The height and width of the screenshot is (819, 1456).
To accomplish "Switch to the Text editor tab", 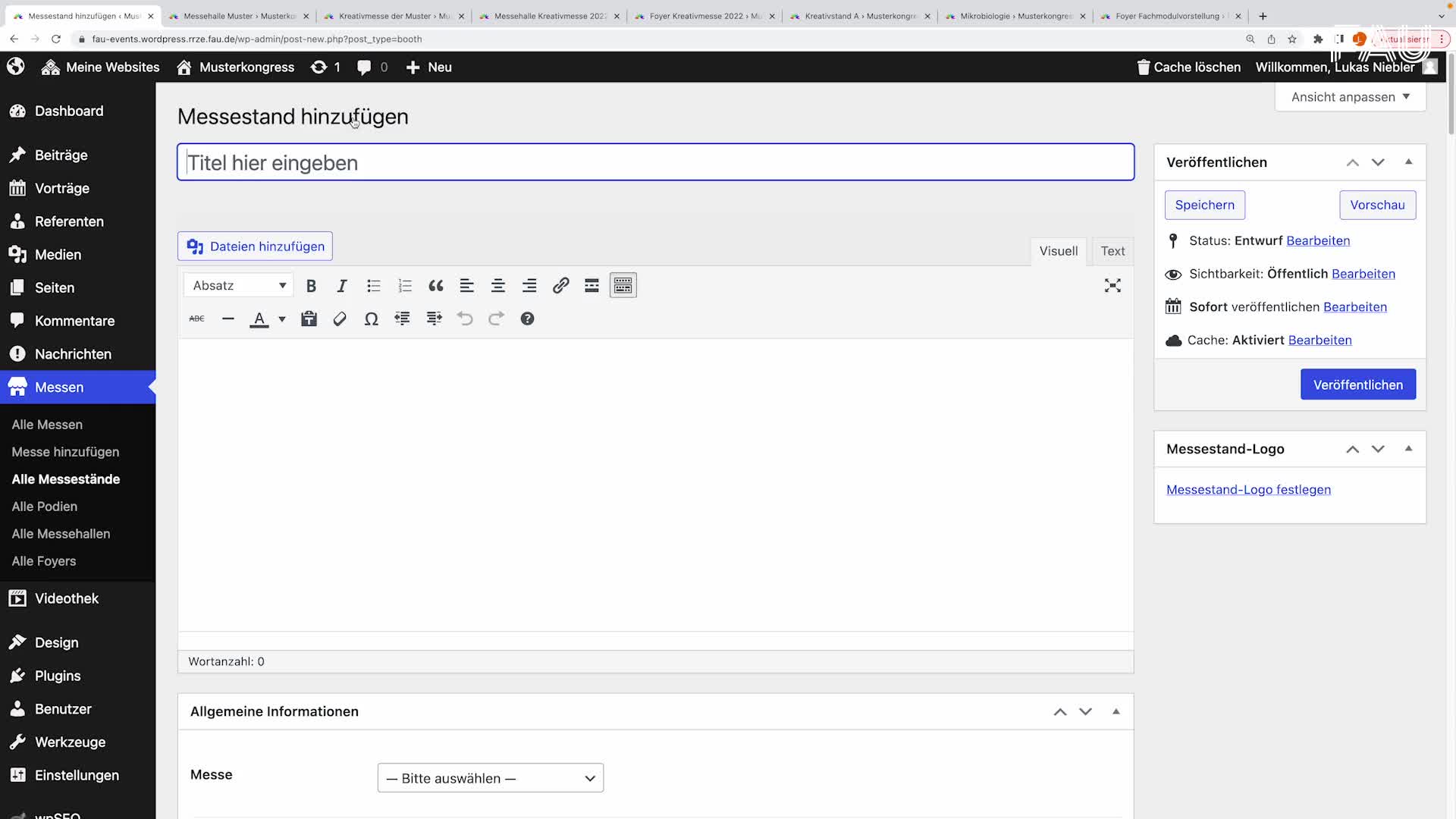I will pyautogui.click(x=1112, y=251).
